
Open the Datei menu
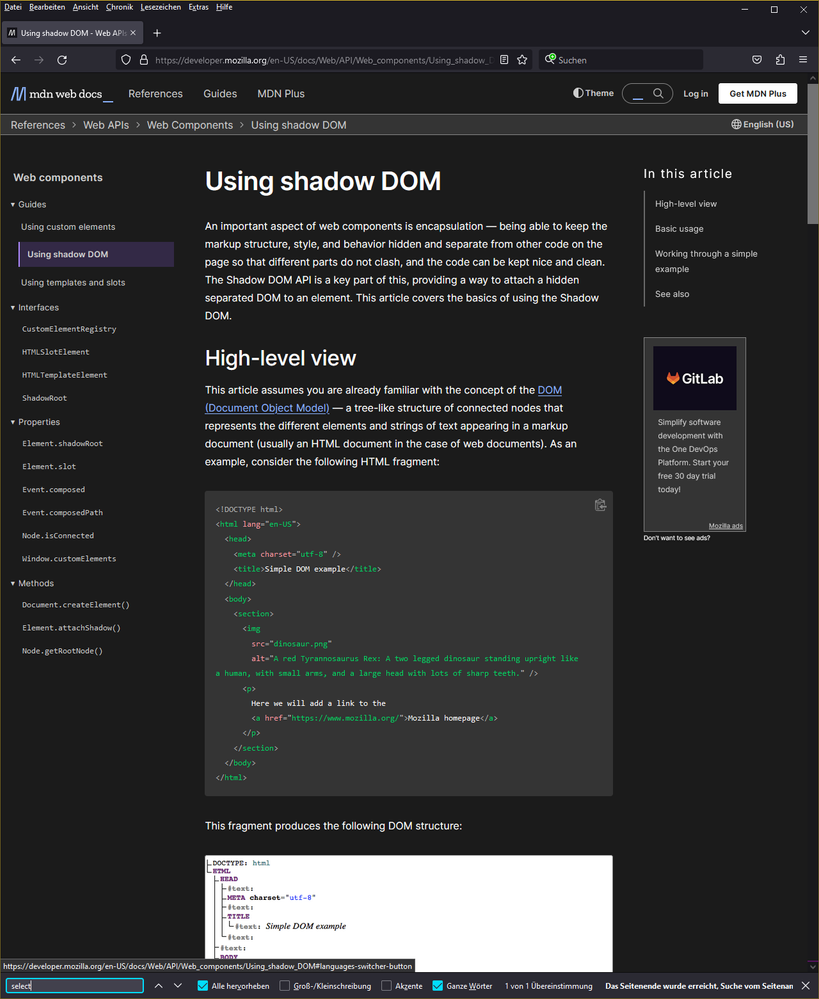(x=13, y=7)
